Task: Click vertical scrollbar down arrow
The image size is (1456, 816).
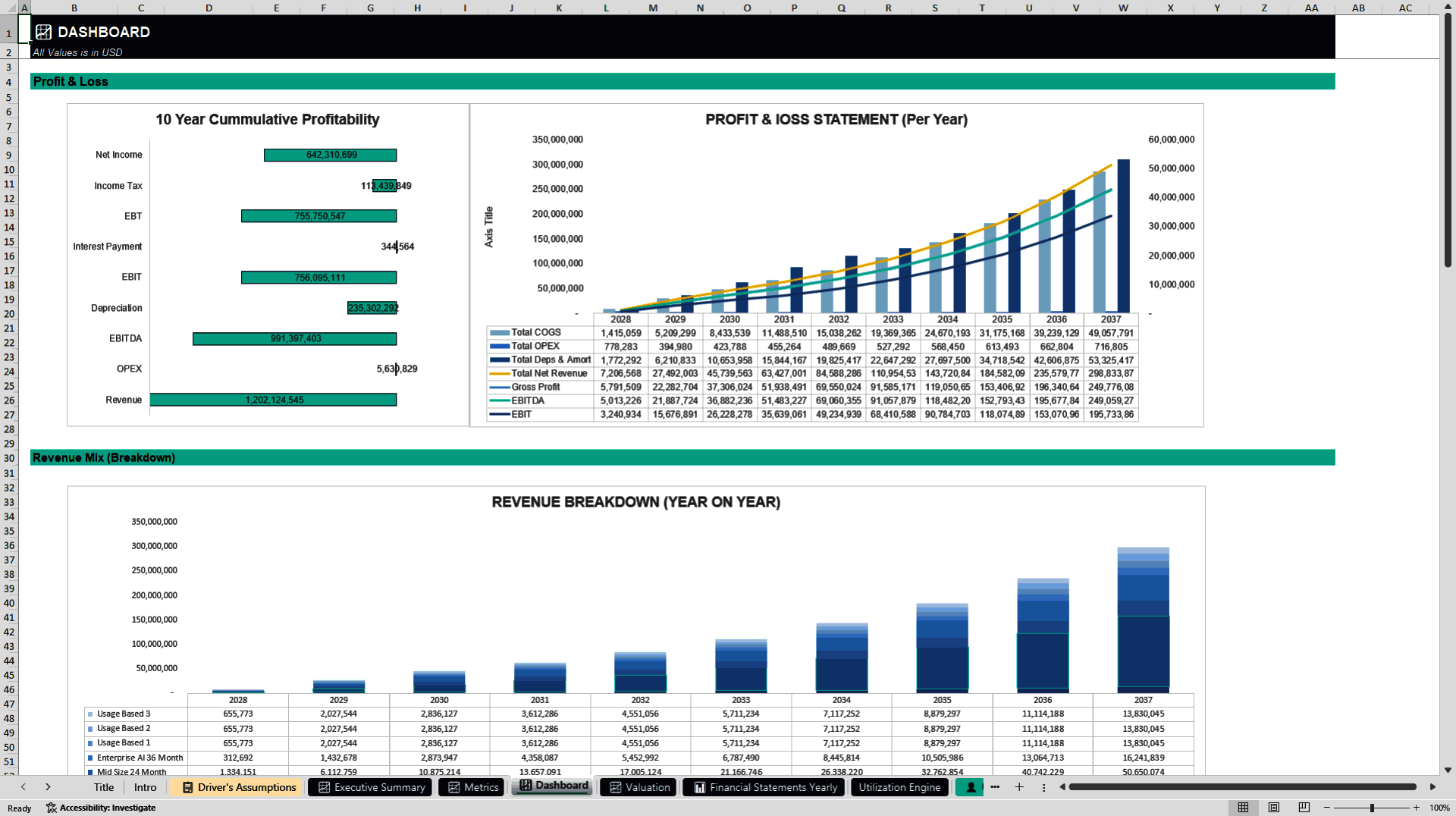Action: pos(1448,770)
